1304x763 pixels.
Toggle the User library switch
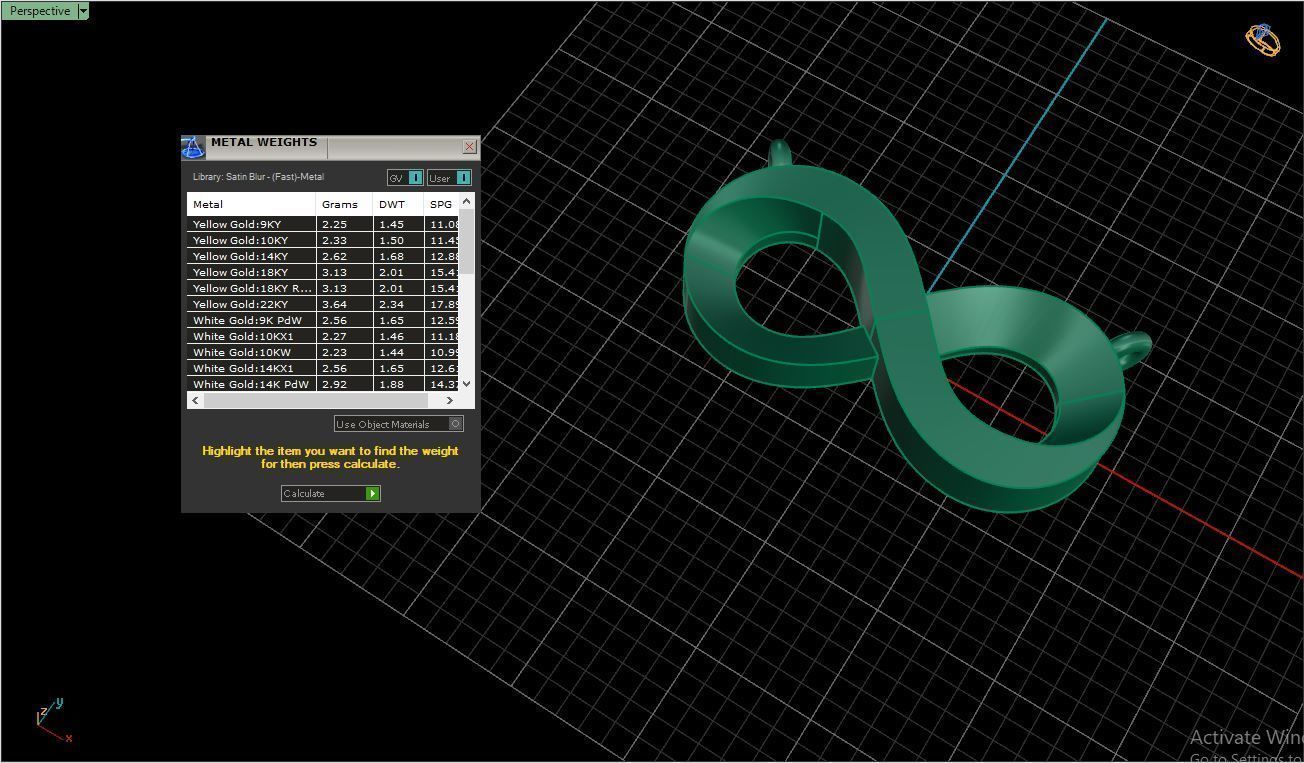tap(449, 178)
